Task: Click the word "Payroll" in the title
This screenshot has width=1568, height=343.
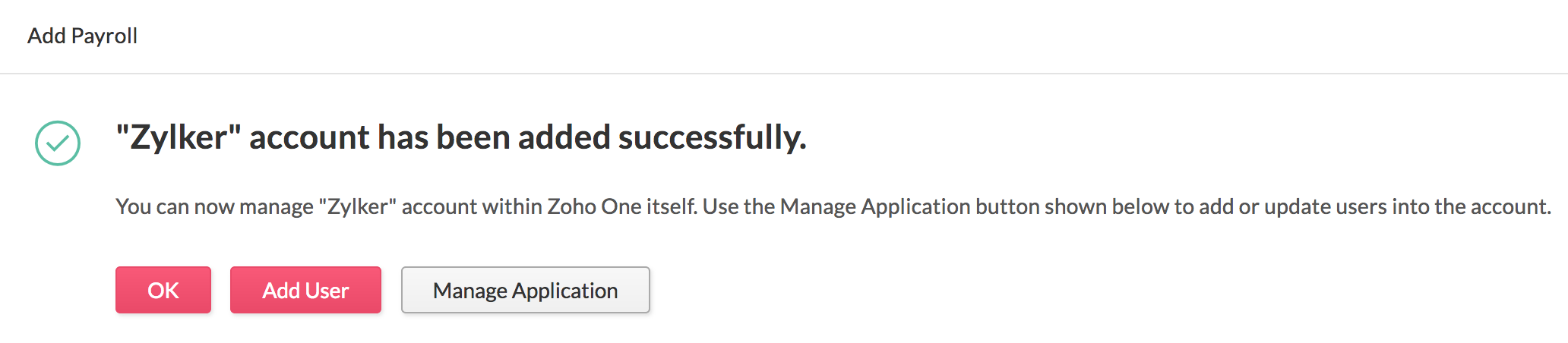Action: 104,36
